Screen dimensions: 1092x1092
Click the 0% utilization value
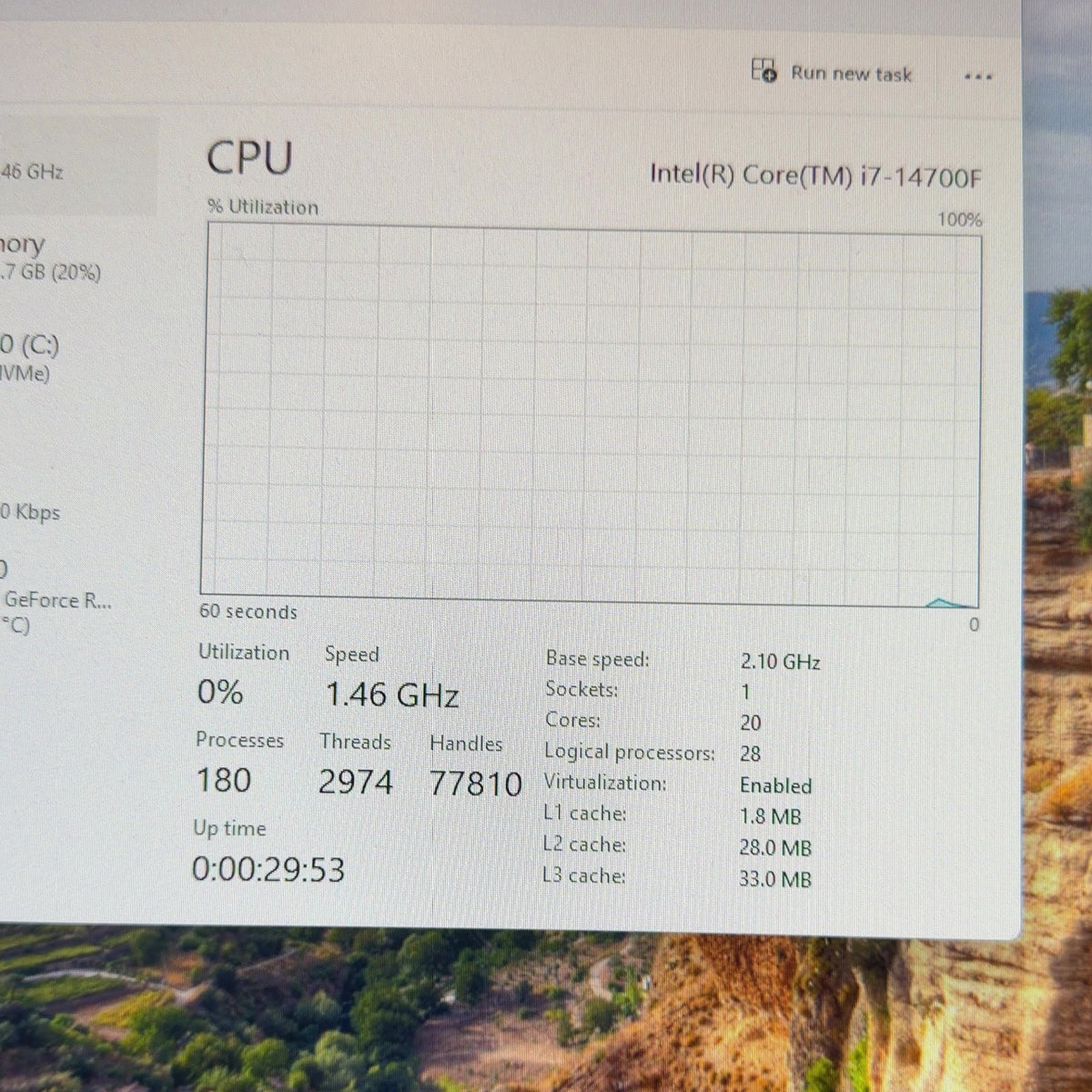220,693
